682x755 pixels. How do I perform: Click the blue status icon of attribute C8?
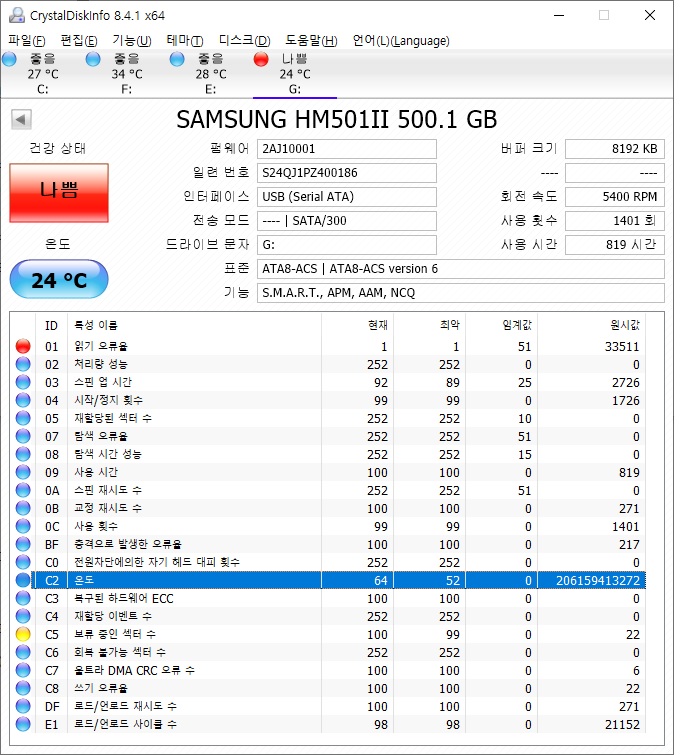click(x=23, y=688)
